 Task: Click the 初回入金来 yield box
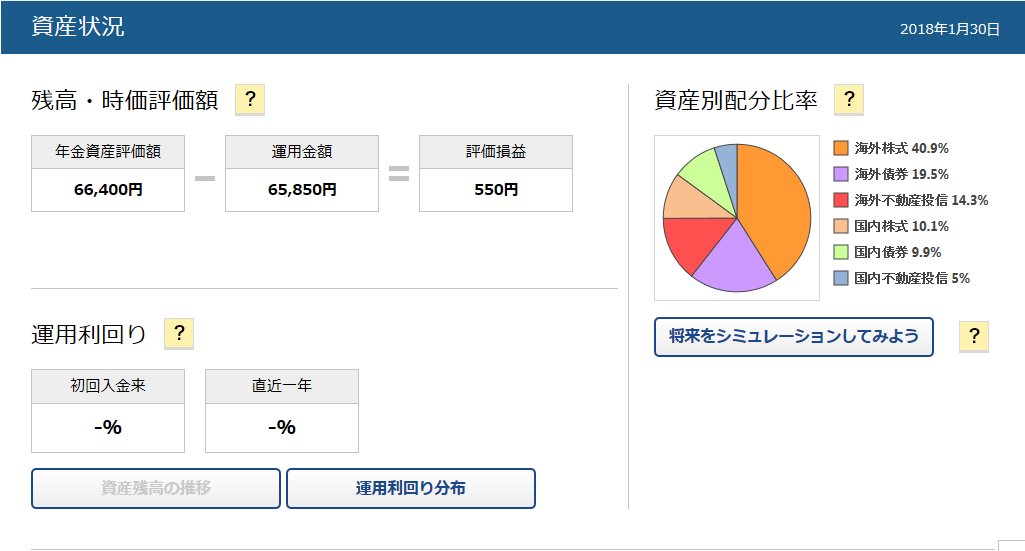pos(108,427)
